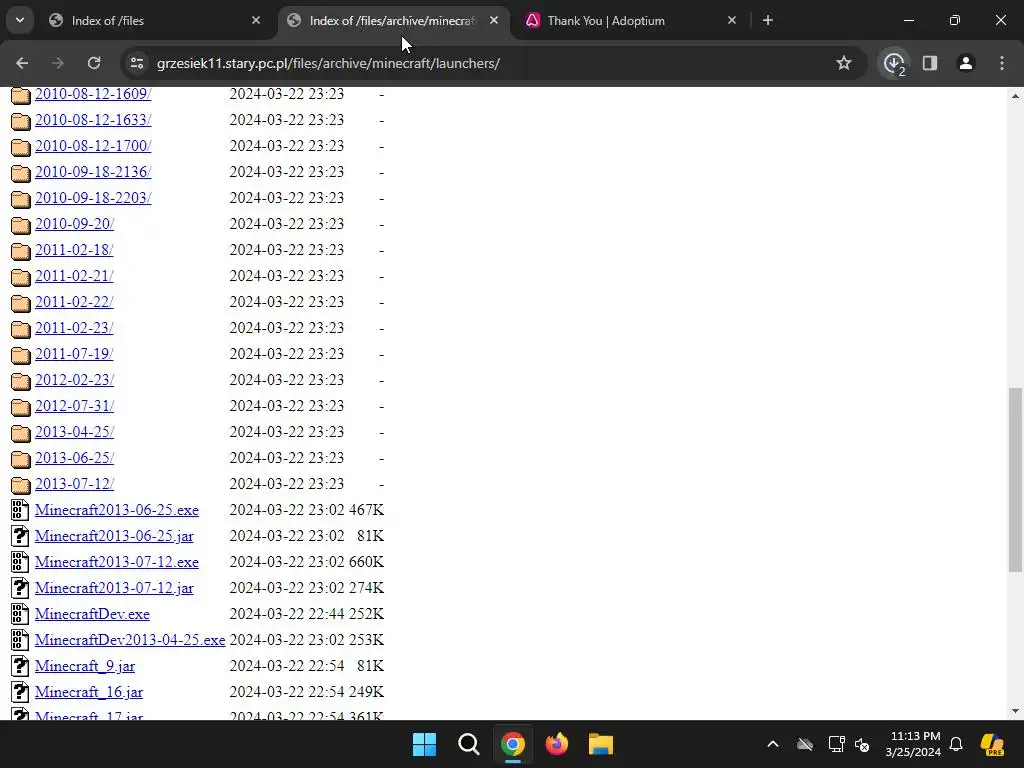Screen dimensions: 1024x768
Task: Open the 2011-02-22/ folder link
Action: tap(74, 302)
